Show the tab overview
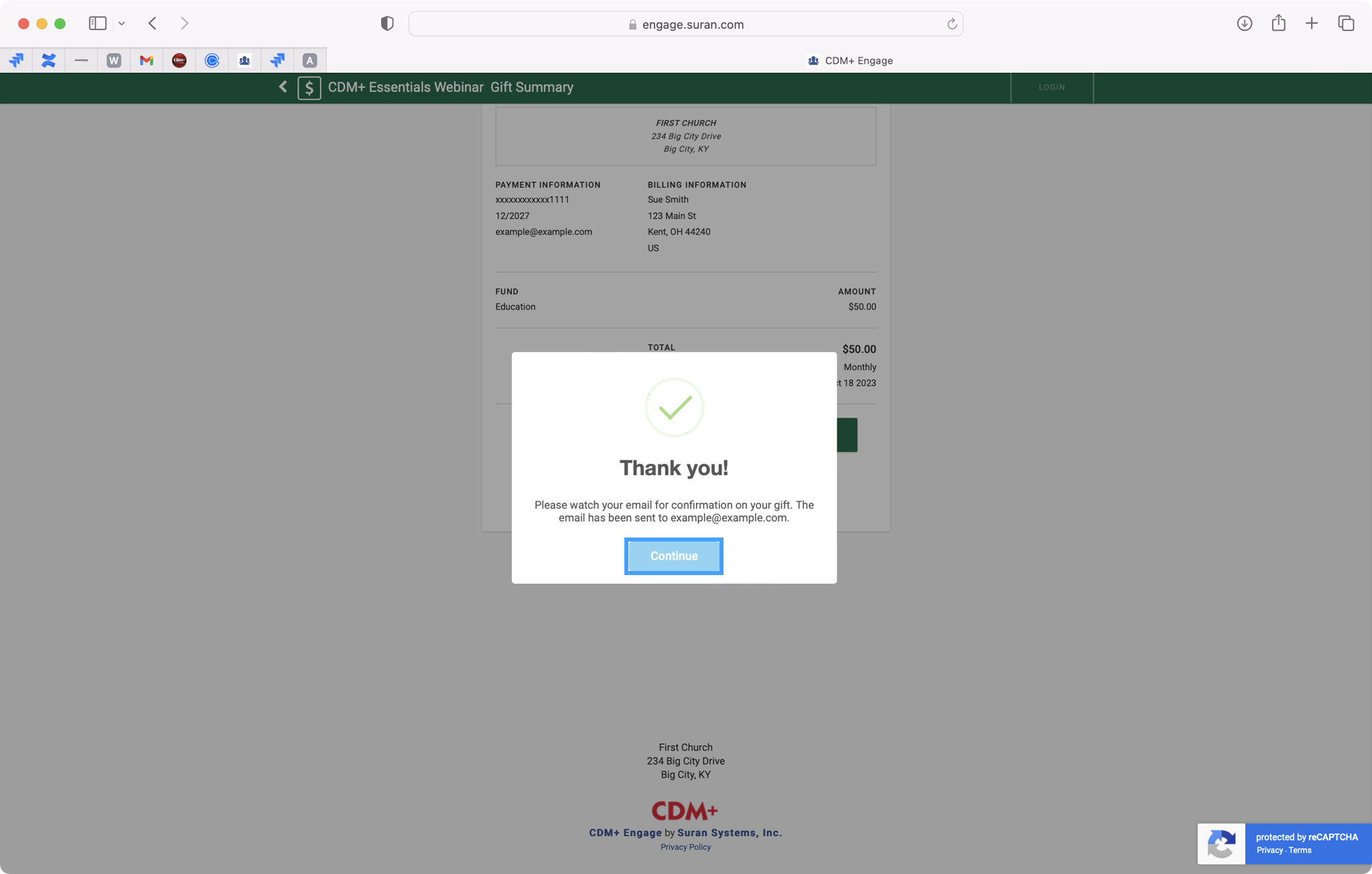 [1346, 23]
